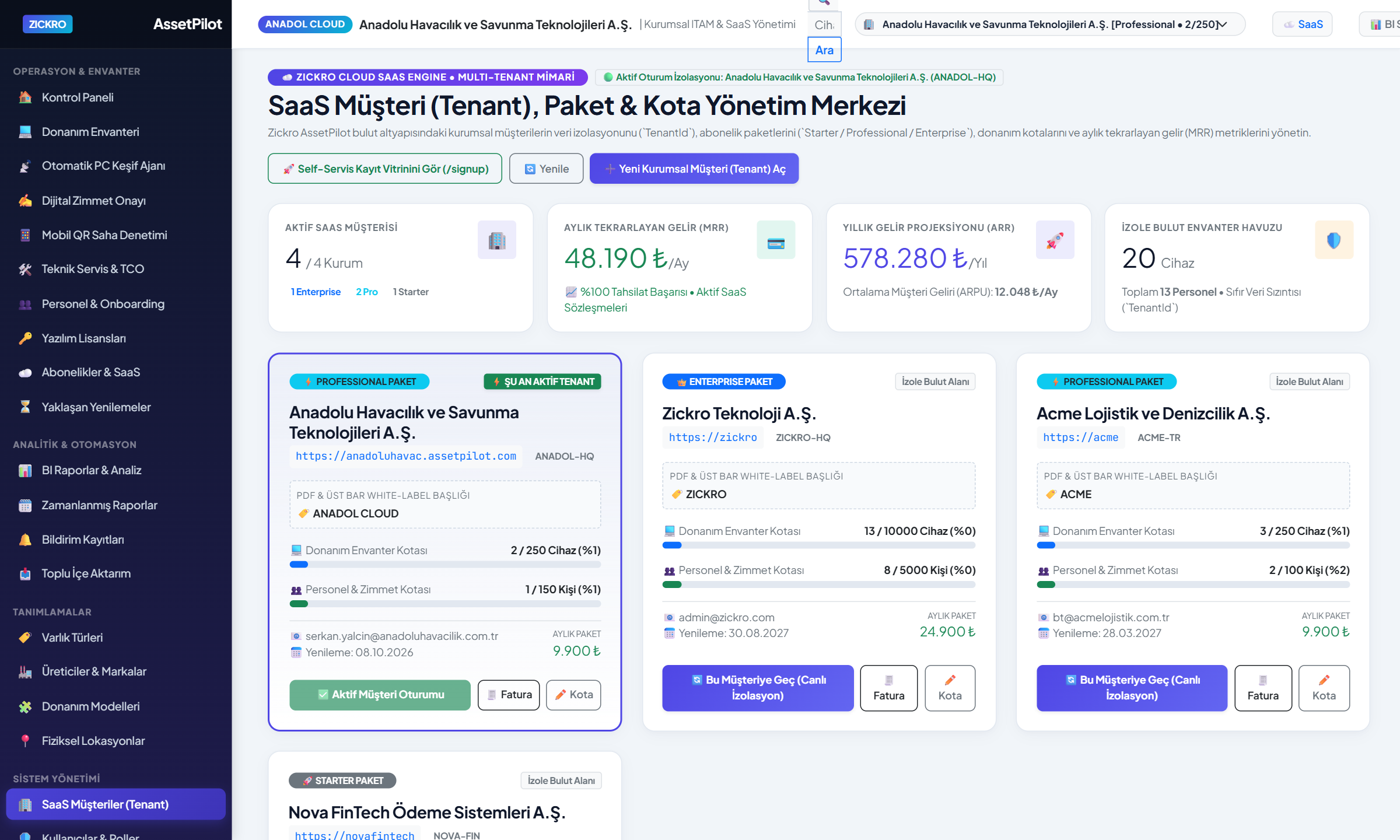The height and width of the screenshot is (840, 1400).
Task: Click the Yenile button
Action: [x=547, y=169]
